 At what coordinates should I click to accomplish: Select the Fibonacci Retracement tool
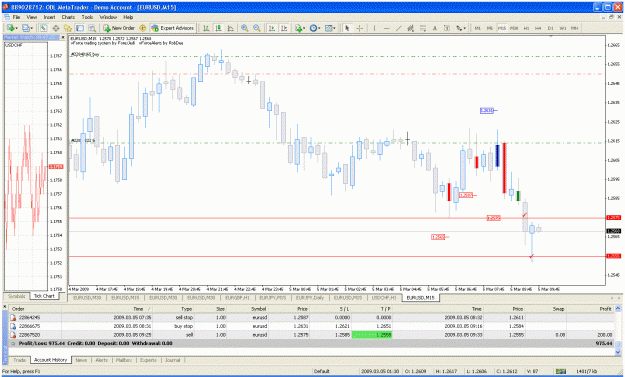point(423,28)
